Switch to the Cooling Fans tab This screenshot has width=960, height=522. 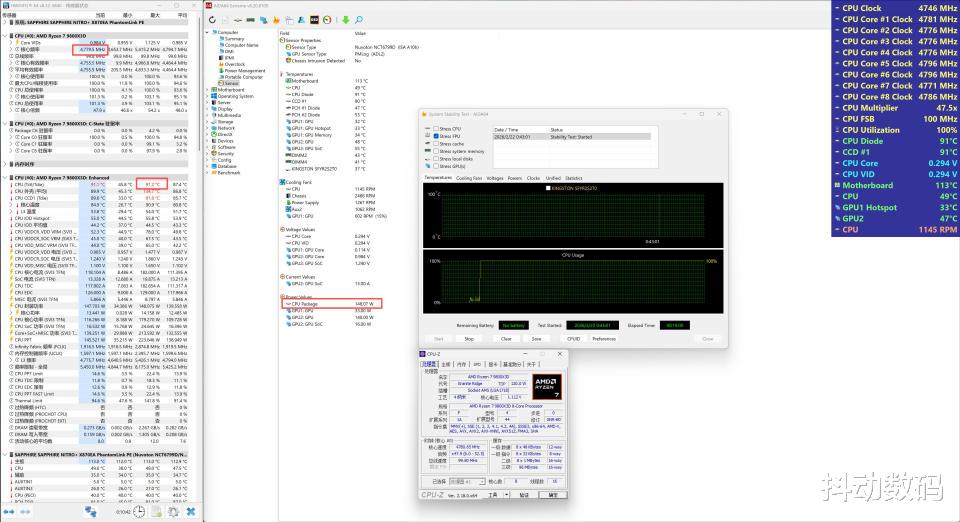[468, 178]
